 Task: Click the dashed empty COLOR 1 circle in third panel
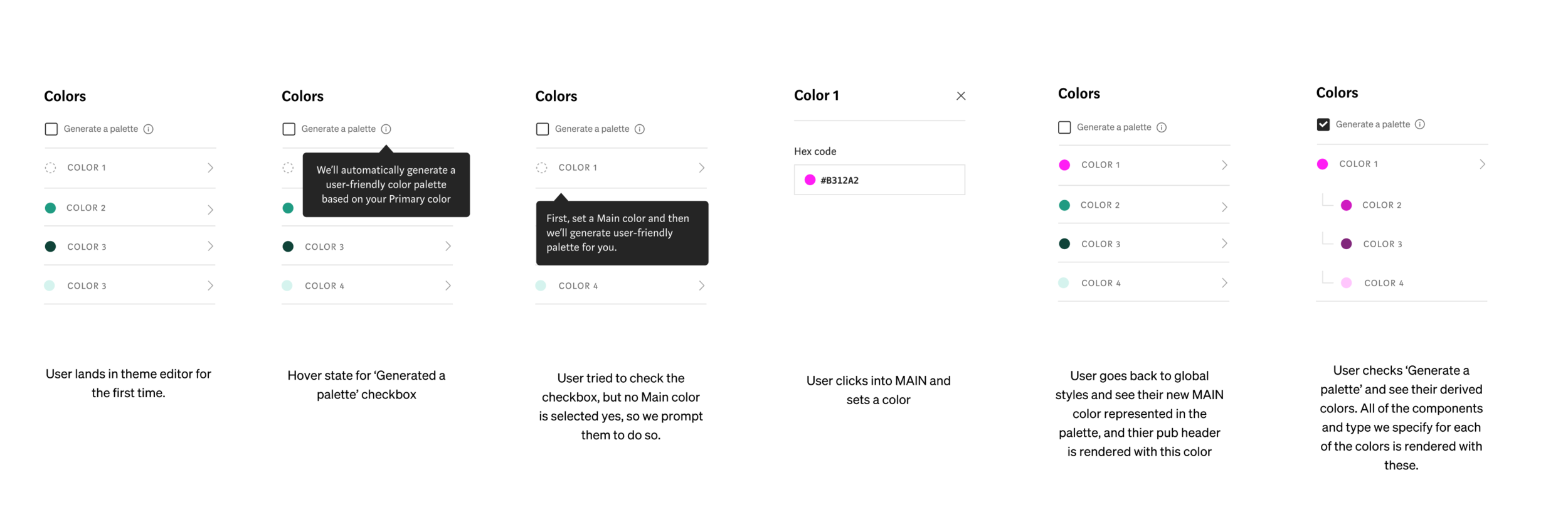542,168
